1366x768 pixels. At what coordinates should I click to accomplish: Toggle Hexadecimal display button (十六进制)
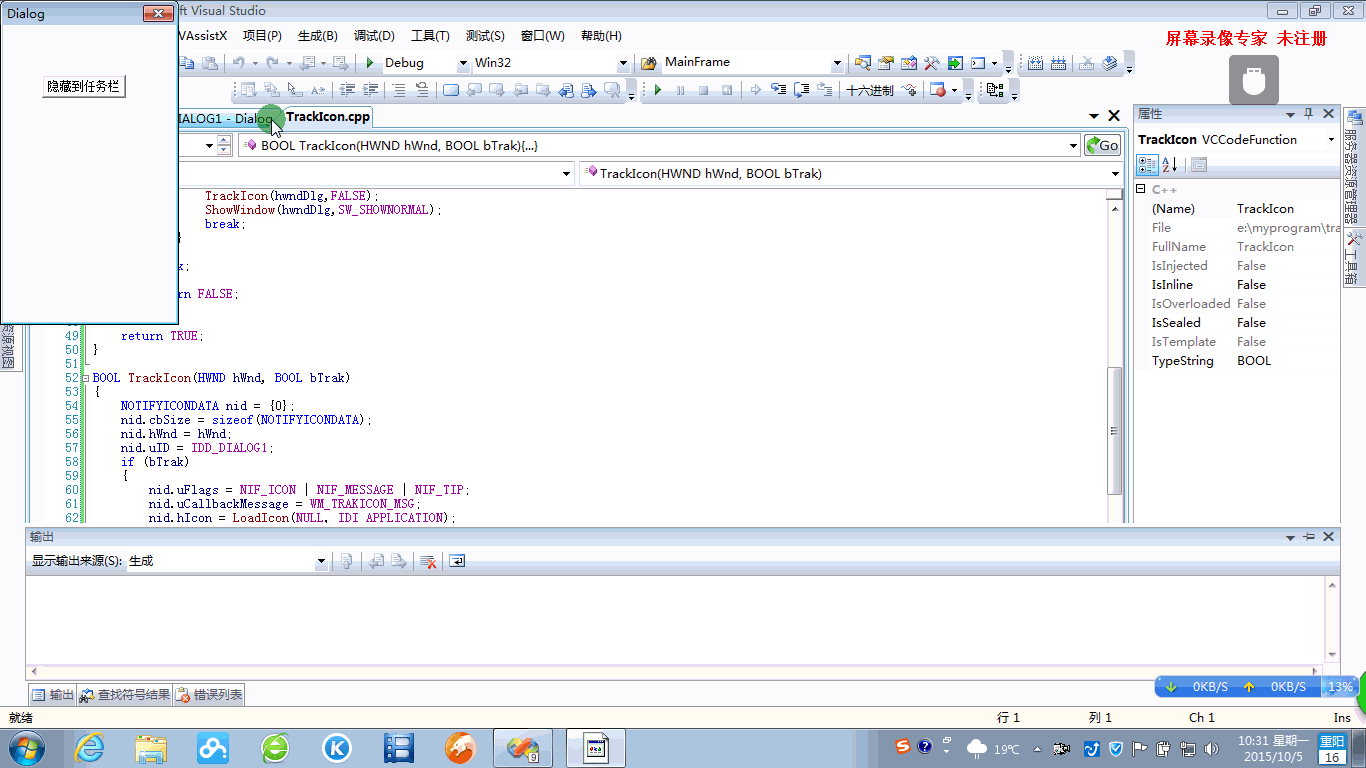coord(870,90)
